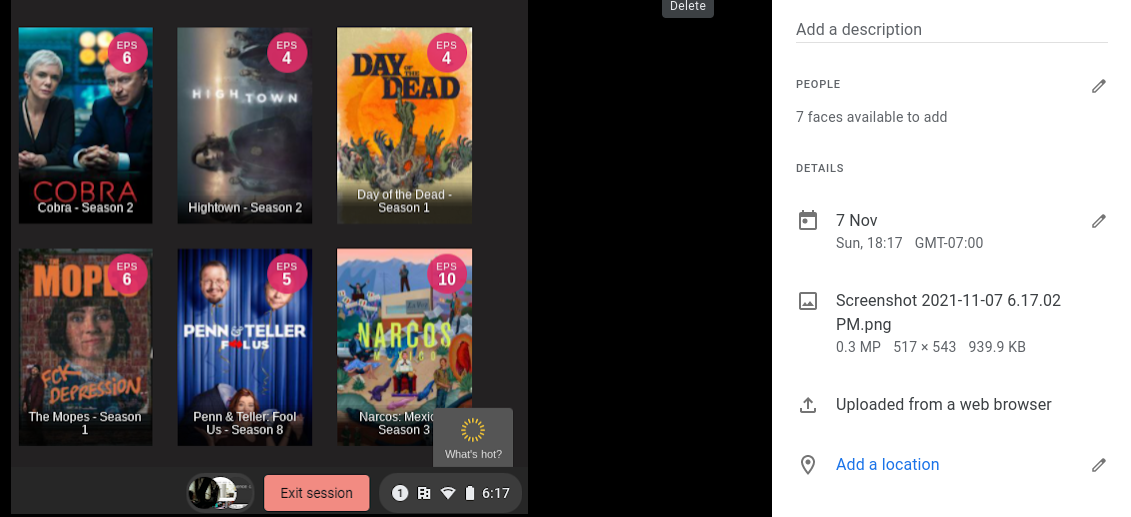The image size is (1131, 517).
Task: Select The Mopes Season 1 poster
Action: pyautogui.click(x=86, y=346)
